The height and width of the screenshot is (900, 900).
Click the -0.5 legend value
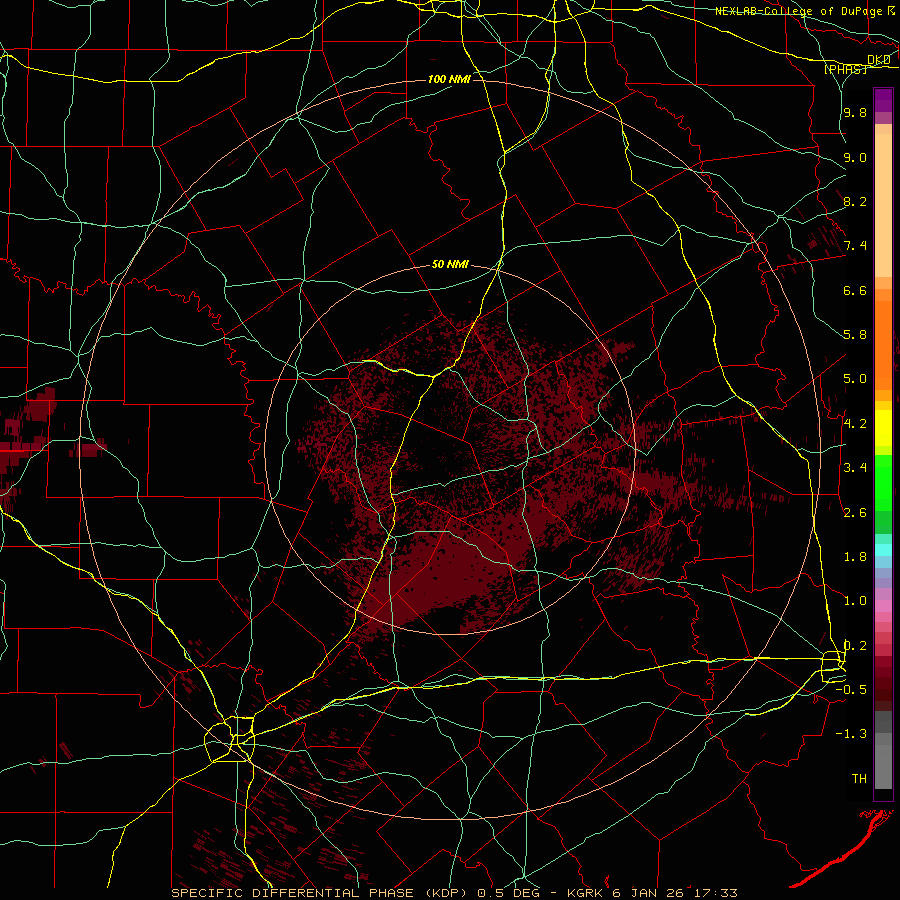tap(851, 690)
